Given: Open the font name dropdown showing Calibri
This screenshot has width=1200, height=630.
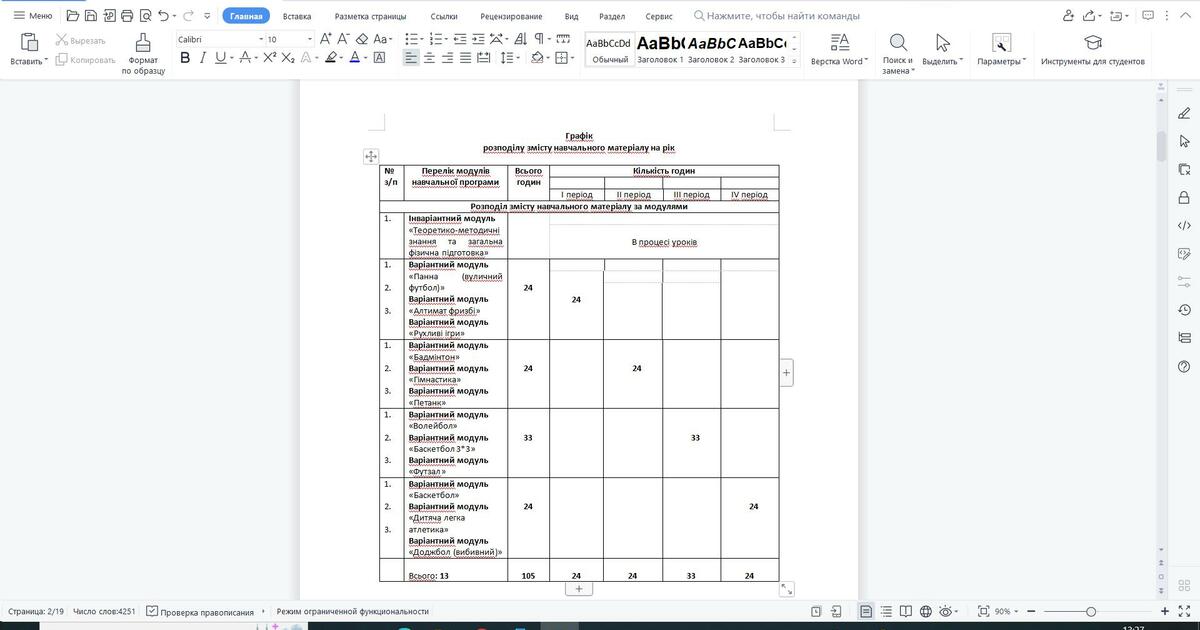Looking at the screenshot, I should 214,39.
